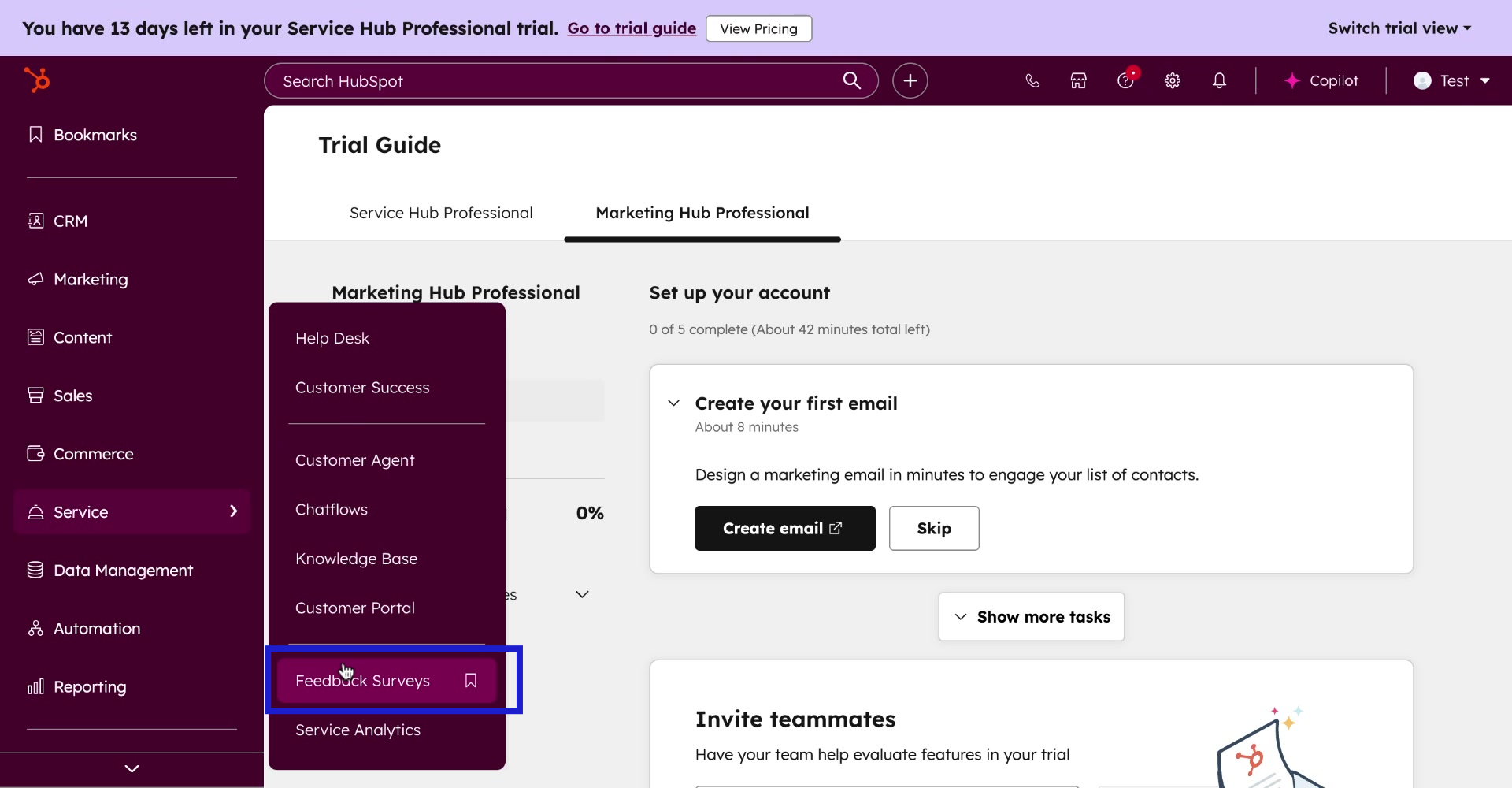This screenshot has height=788, width=1512.
Task: Open the calling phone icon
Action: (x=1032, y=80)
